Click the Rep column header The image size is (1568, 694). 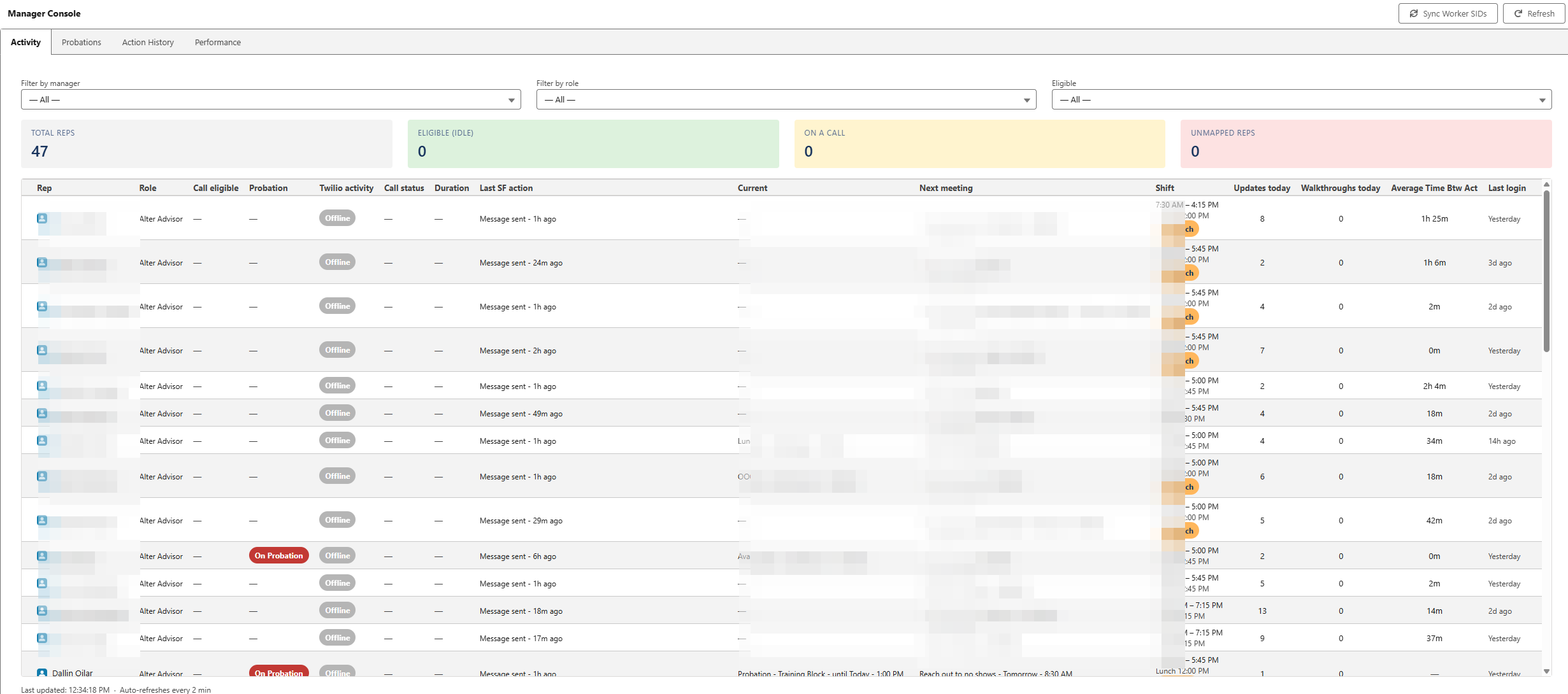point(45,188)
